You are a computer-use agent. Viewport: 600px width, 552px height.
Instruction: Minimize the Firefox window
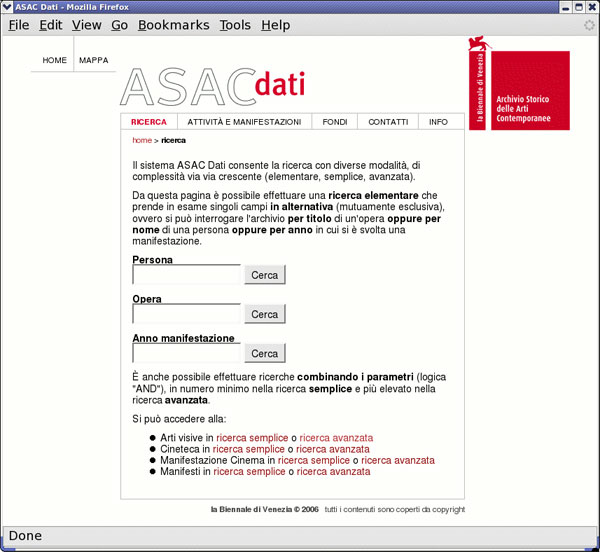[x=566, y=7]
